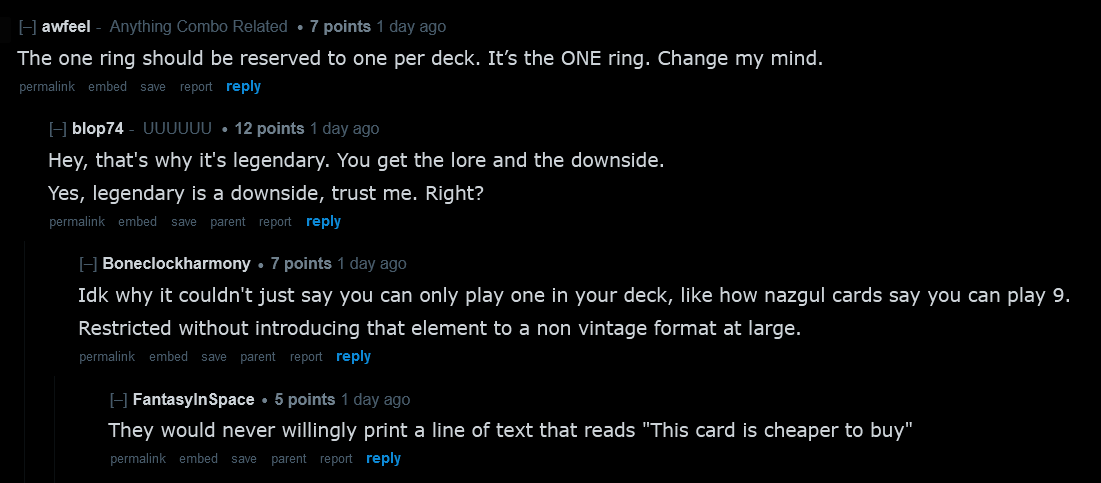Open permalink of awfeel's comment
The width and height of the screenshot is (1101, 483).
tap(46, 87)
